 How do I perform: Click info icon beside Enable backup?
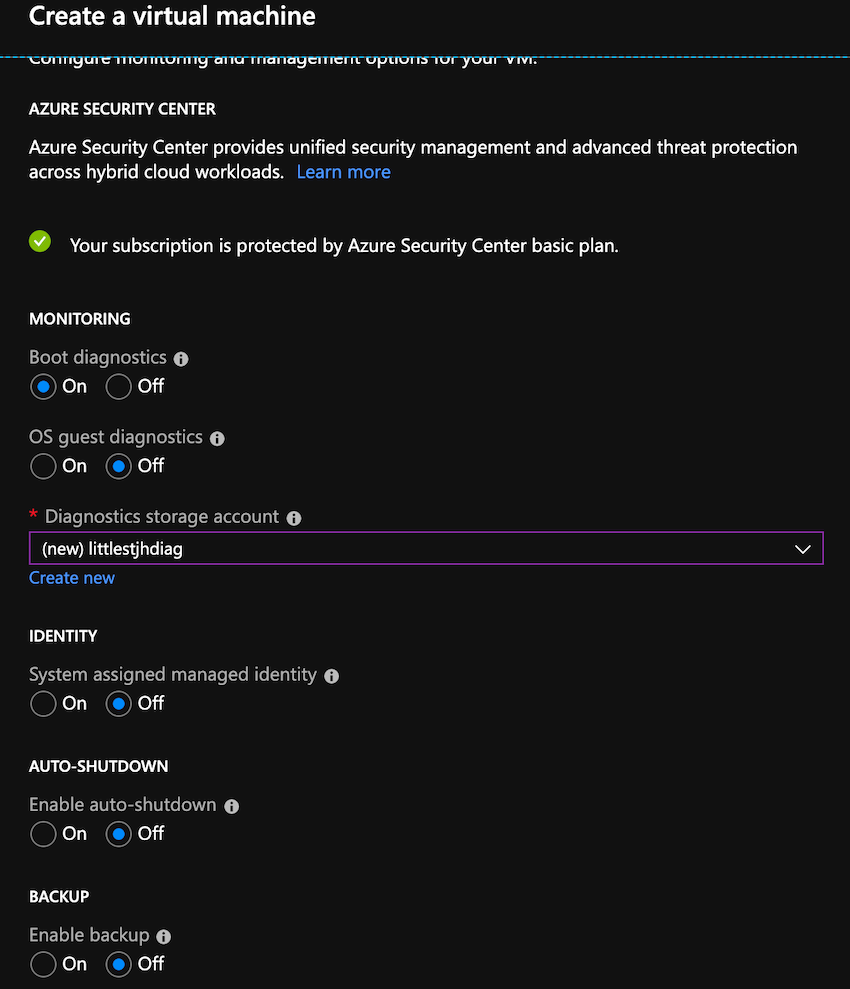[x=164, y=937]
